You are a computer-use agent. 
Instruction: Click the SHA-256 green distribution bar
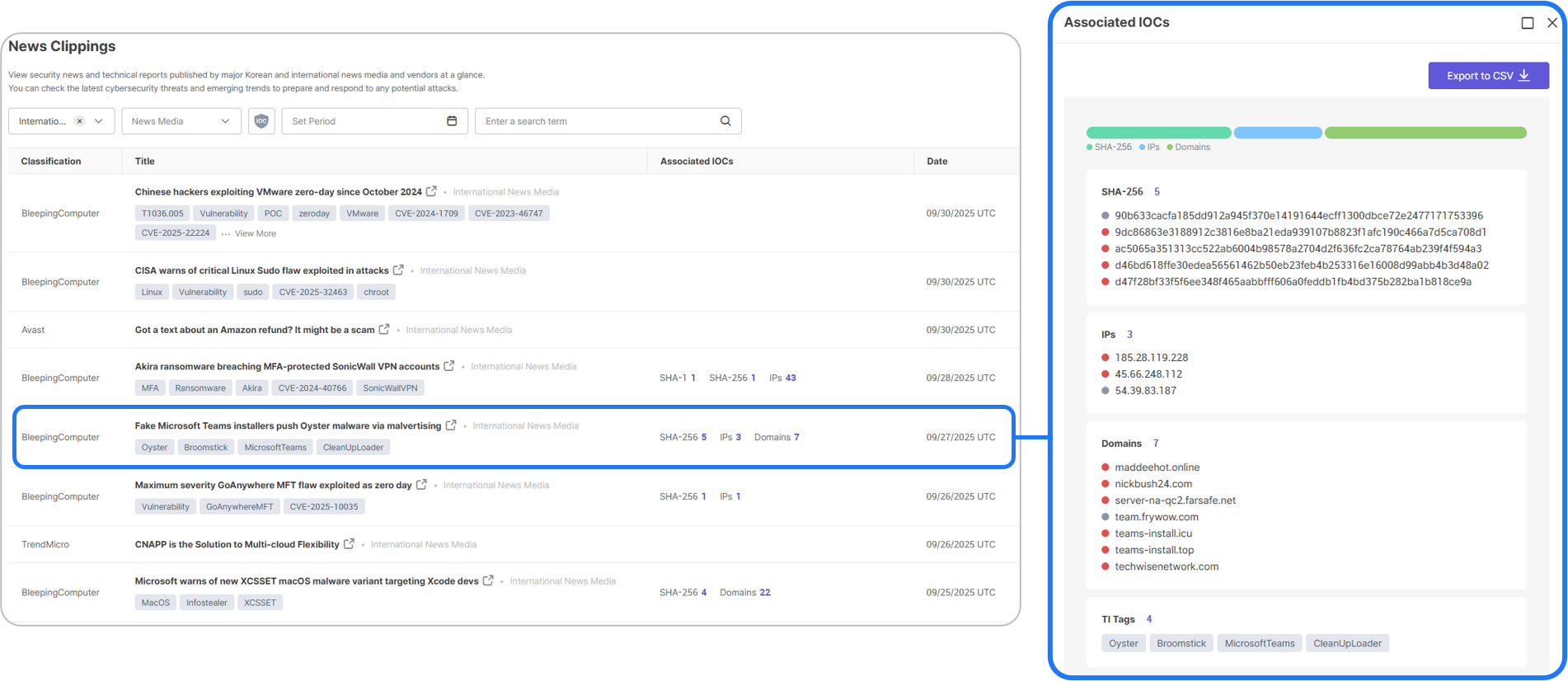pos(1158,133)
